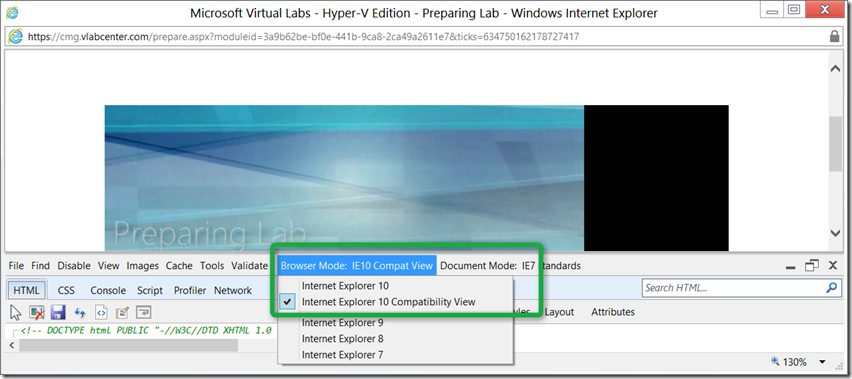
Task: Click the page vertical scrollbar thumb
Action: coord(835,143)
